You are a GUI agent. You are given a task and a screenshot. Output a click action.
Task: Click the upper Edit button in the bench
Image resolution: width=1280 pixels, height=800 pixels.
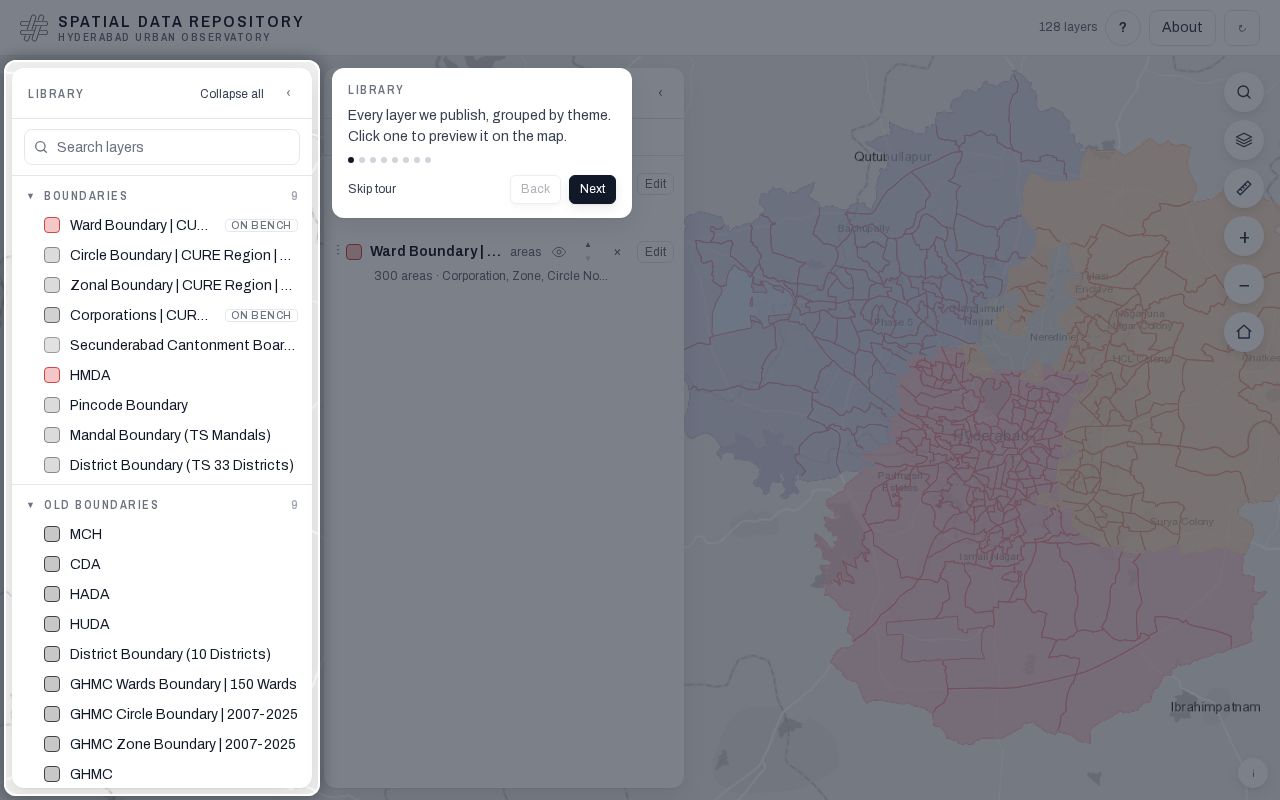click(x=655, y=184)
